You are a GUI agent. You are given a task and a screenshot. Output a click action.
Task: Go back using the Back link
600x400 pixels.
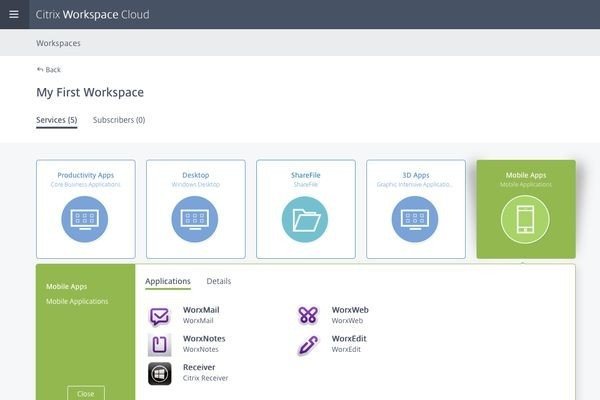[49, 69]
